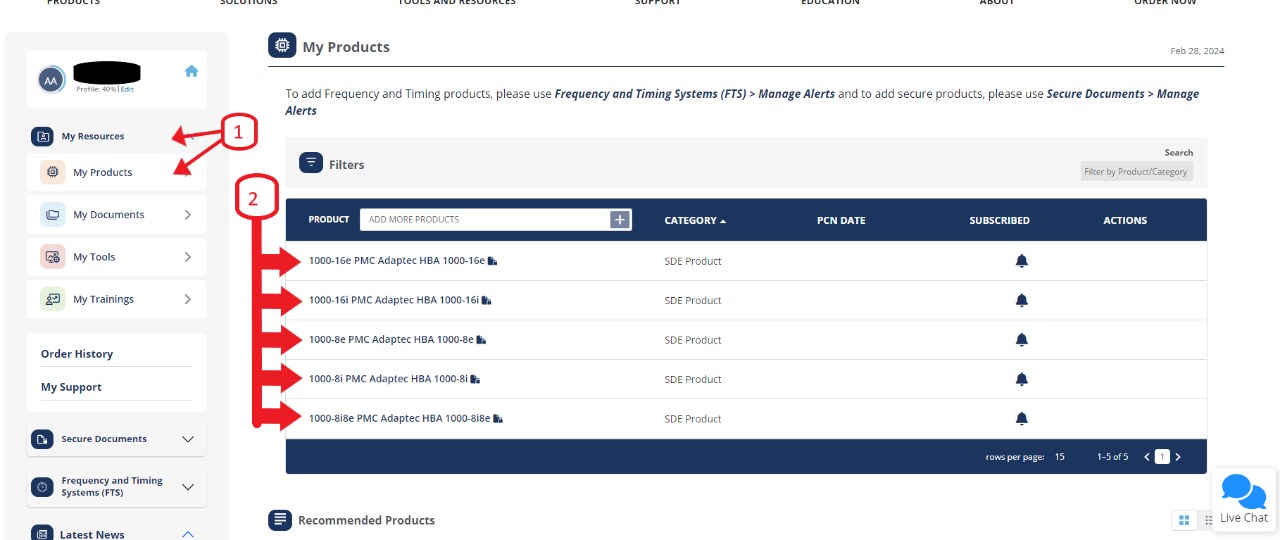Switch to grid view icon for Recommended Products

tap(1184, 520)
